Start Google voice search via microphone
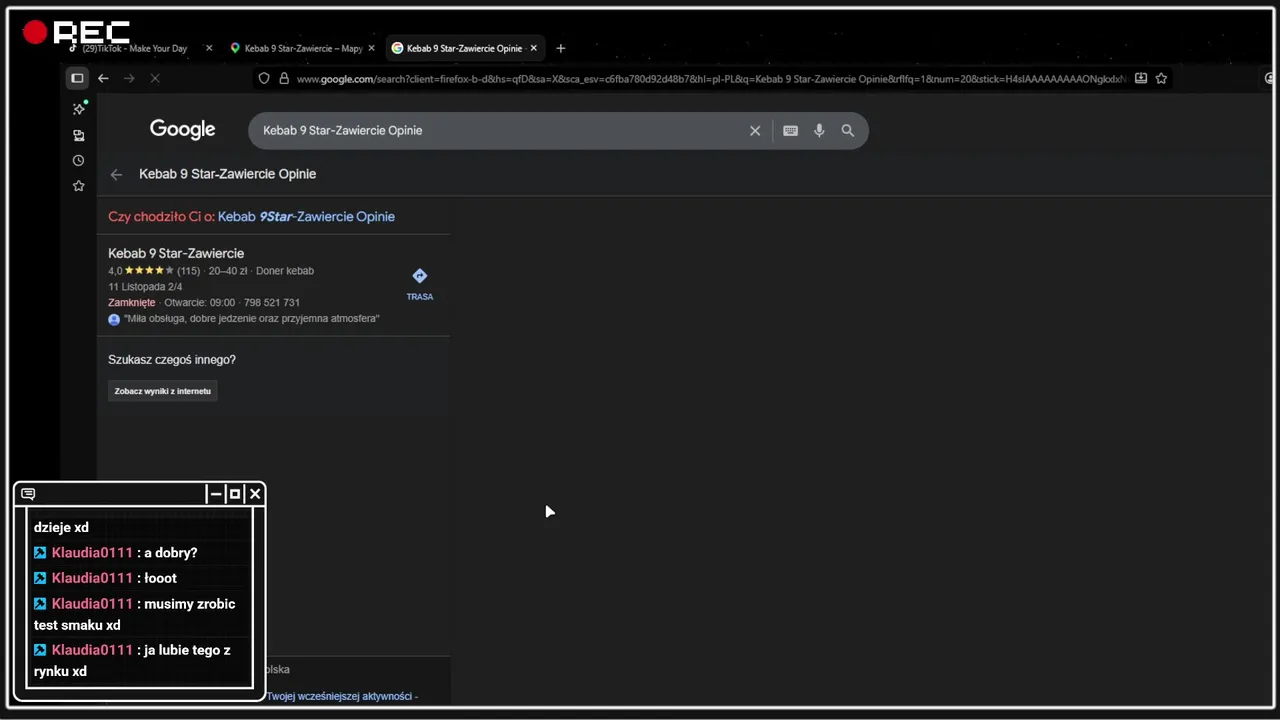The image size is (1280, 720). [819, 130]
